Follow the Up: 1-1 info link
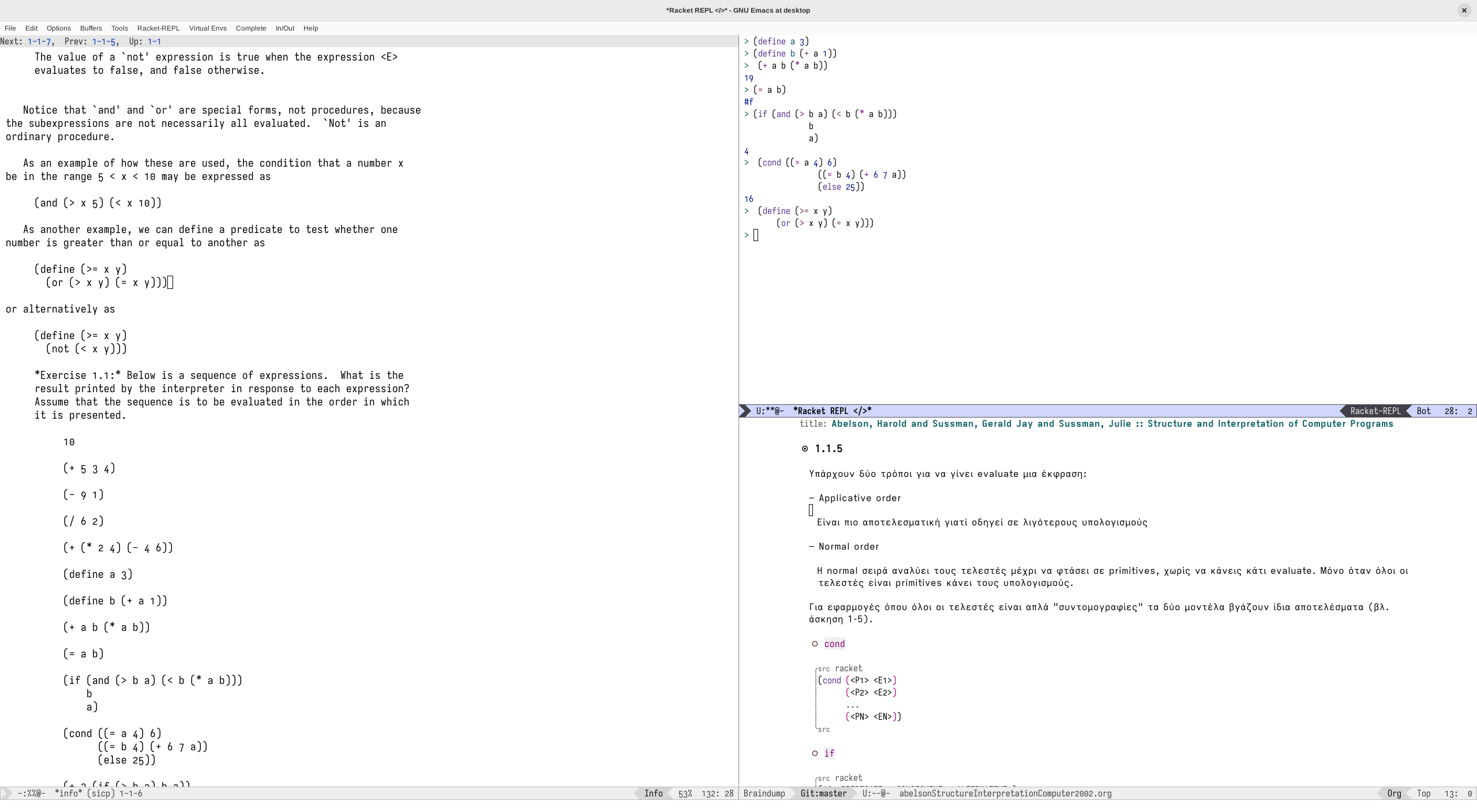The width and height of the screenshot is (1477, 812). point(155,41)
